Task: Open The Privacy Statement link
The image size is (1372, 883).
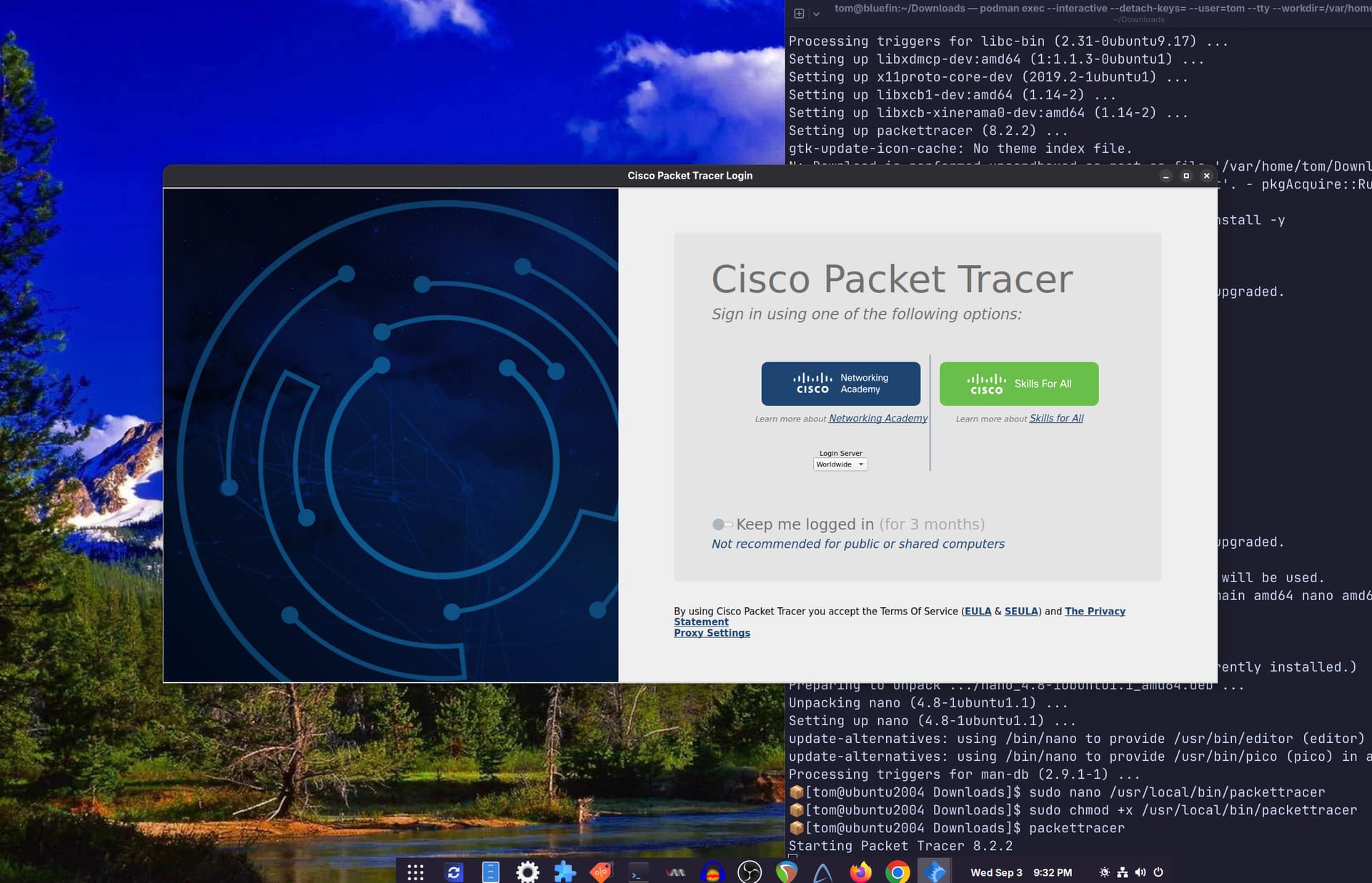Action: (1094, 612)
